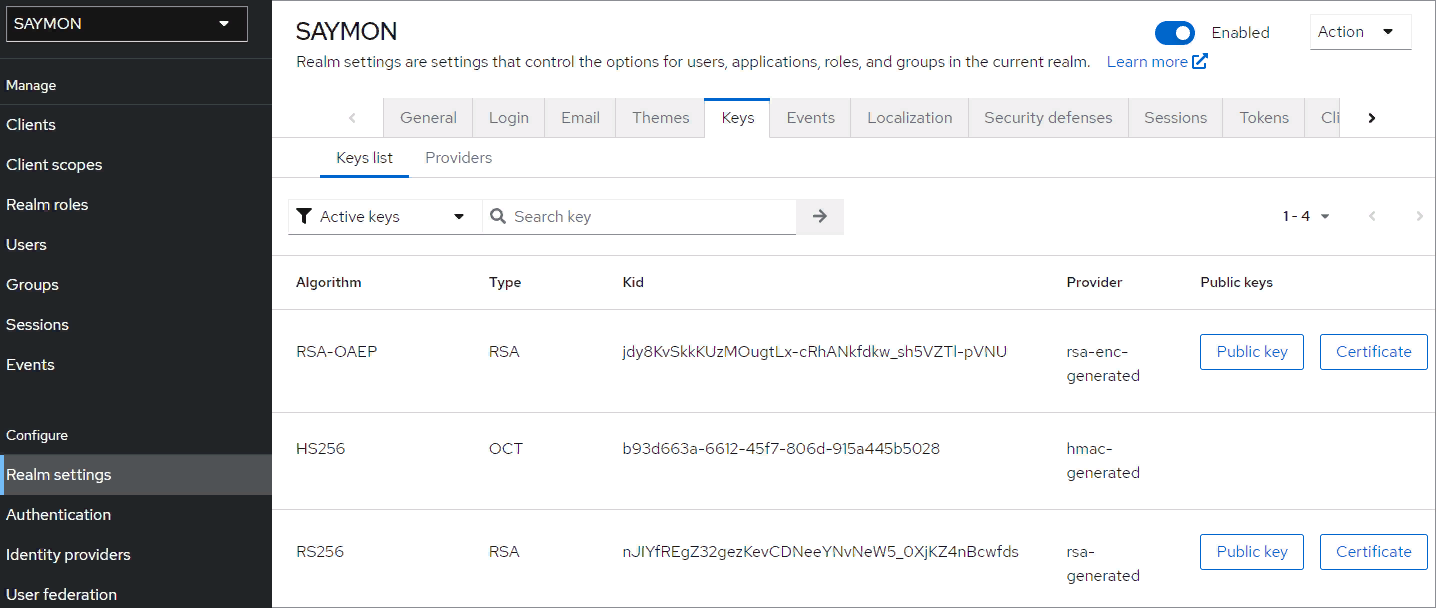1436x608 pixels.
Task: Open the Active keys filter dropdown
Action: [x=385, y=217]
